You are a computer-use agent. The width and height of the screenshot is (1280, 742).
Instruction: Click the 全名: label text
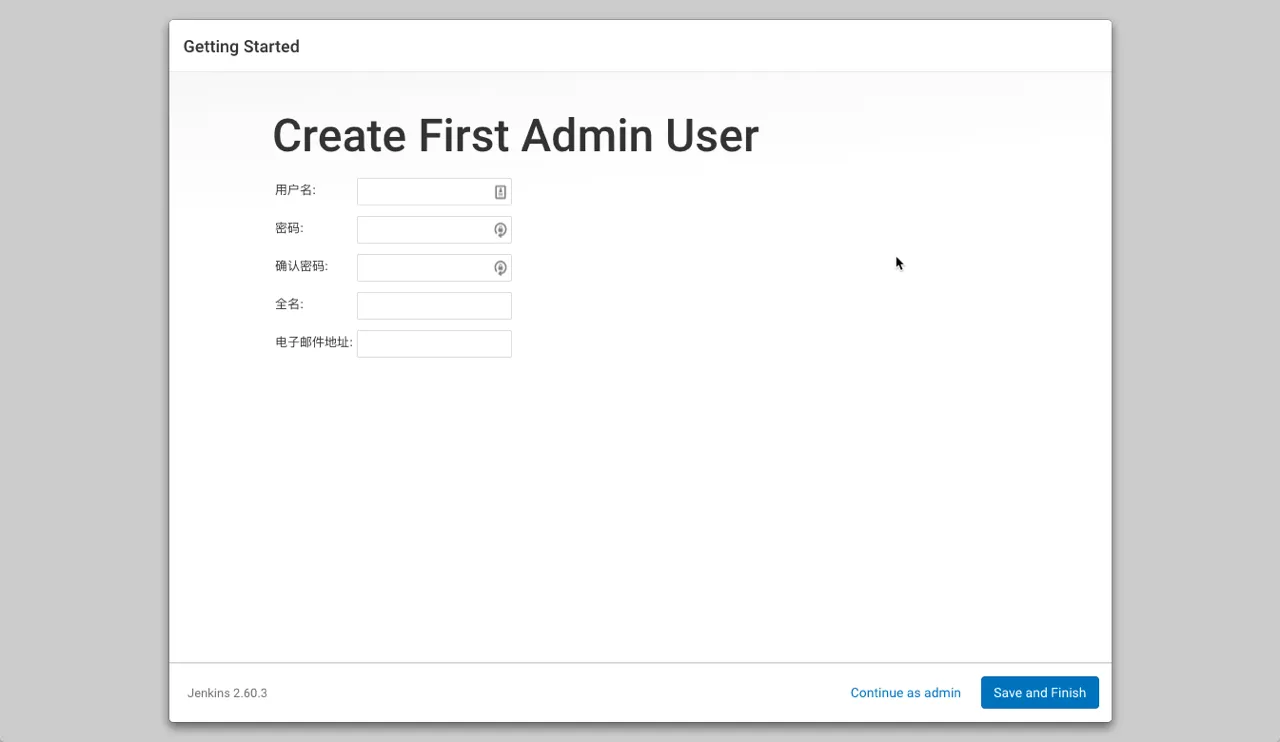point(289,304)
